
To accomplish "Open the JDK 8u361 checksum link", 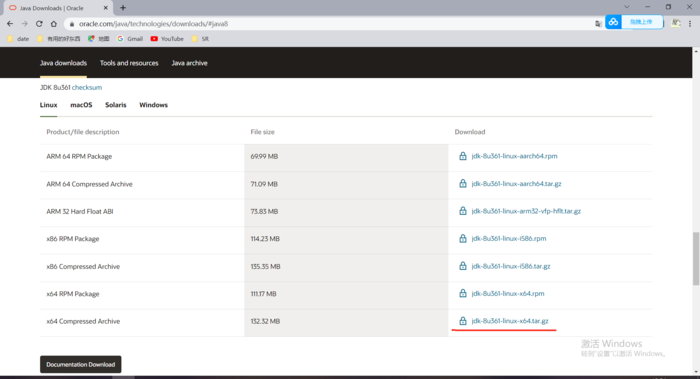I will pos(87,87).
